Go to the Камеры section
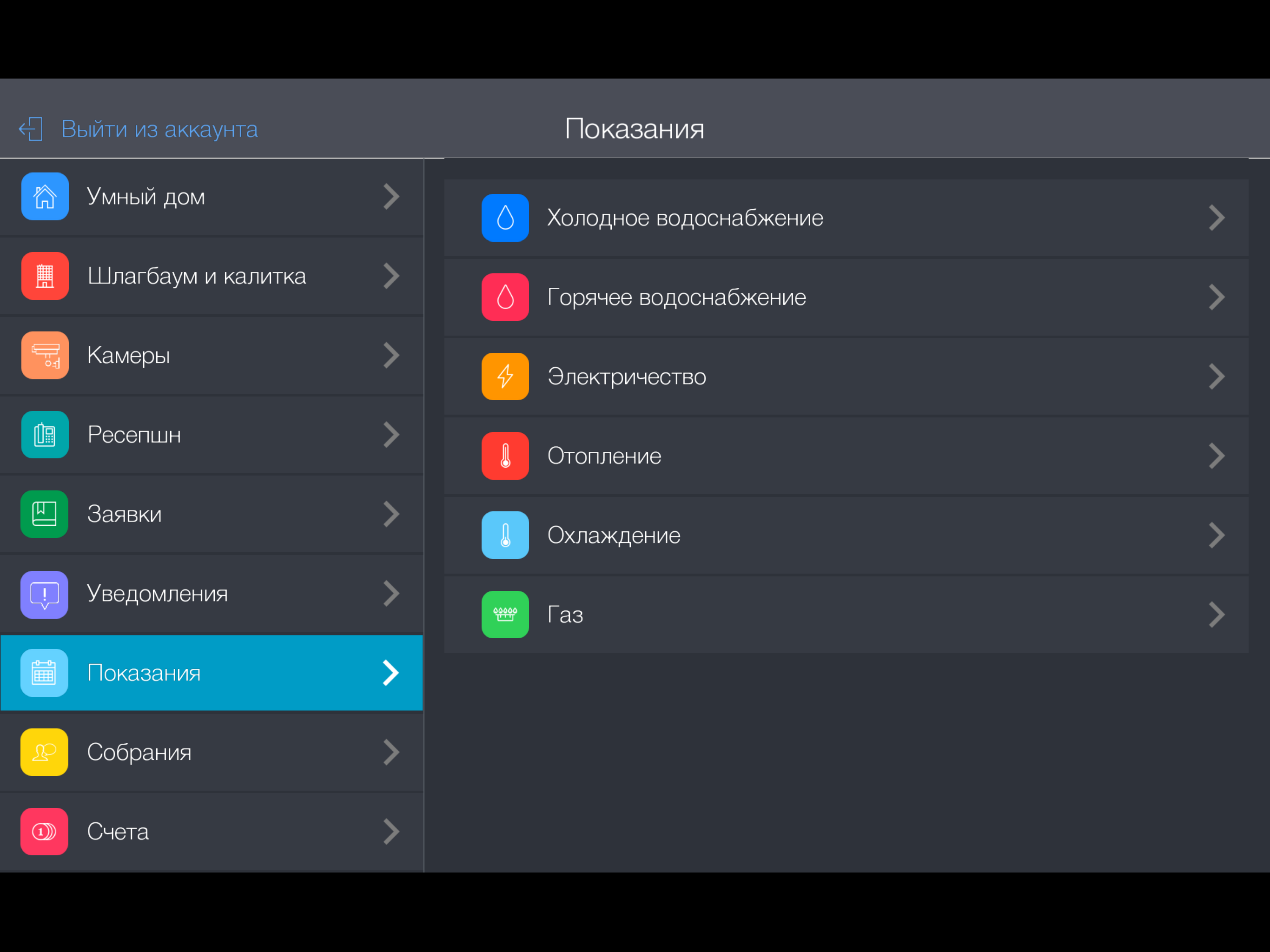Screen dimensions: 1270x952 click(x=212, y=356)
